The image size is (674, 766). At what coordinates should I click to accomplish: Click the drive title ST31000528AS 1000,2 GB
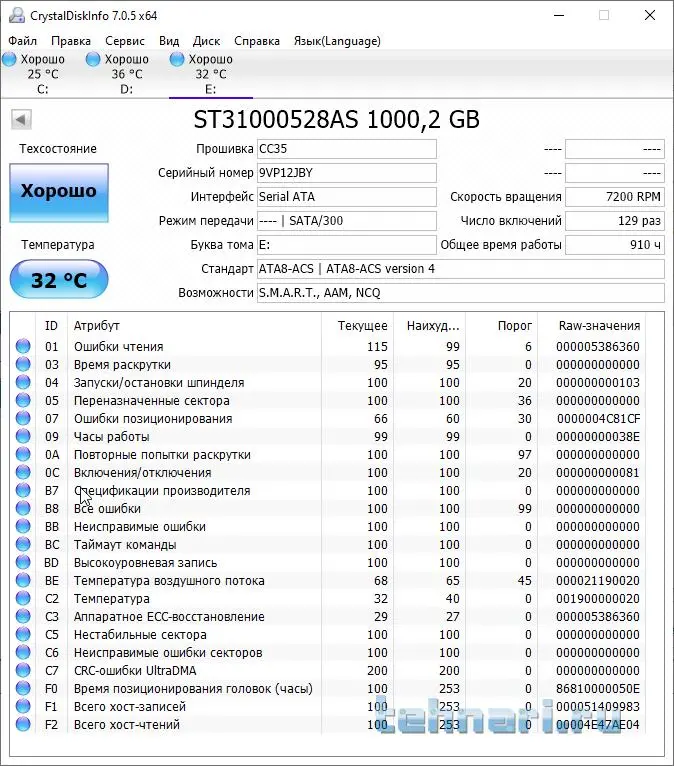[x=337, y=119]
